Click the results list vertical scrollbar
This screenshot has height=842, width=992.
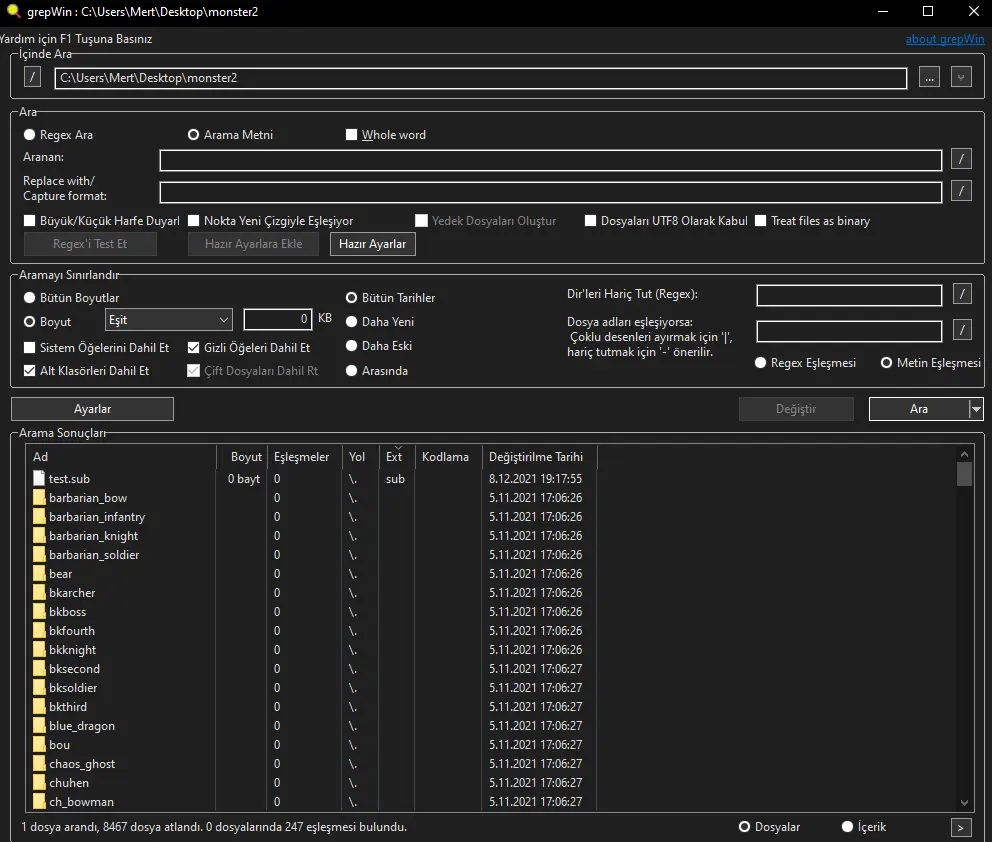964,630
